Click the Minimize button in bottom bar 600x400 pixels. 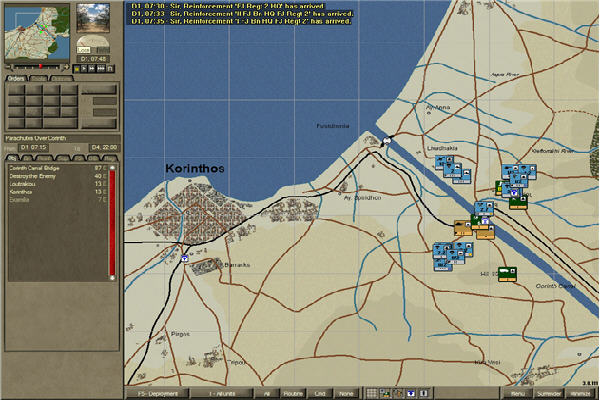pos(580,393)
